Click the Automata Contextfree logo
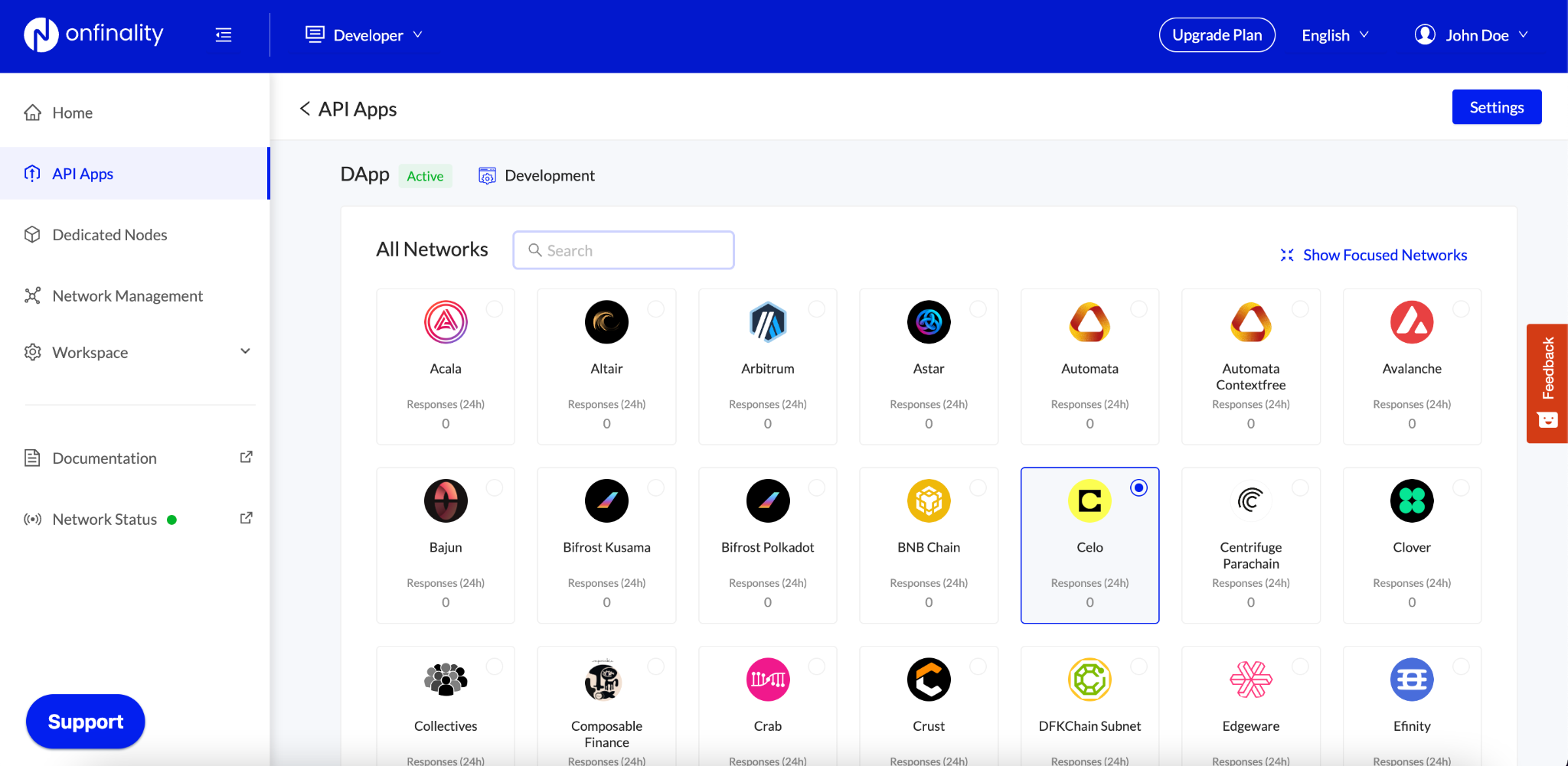Screen dimensions: 1568x766 [x=1251, y=322]
